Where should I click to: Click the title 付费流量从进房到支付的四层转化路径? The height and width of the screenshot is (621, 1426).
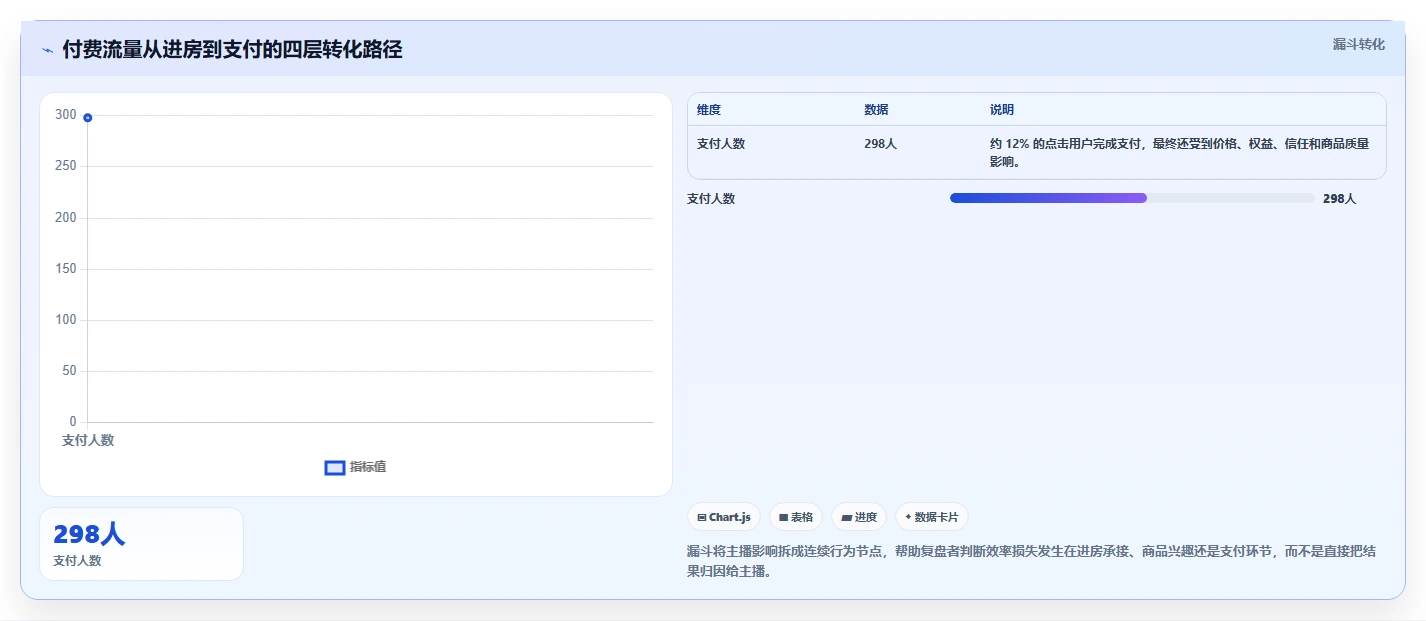[232, 49]
